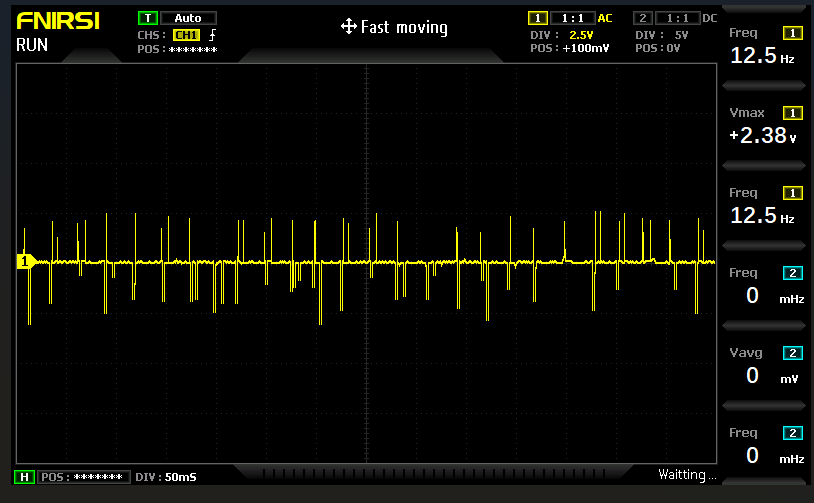This screenshot has height=503, width=814.
Task: Open the CH1 trigger source selector
Action: click(x=186, y=34)
